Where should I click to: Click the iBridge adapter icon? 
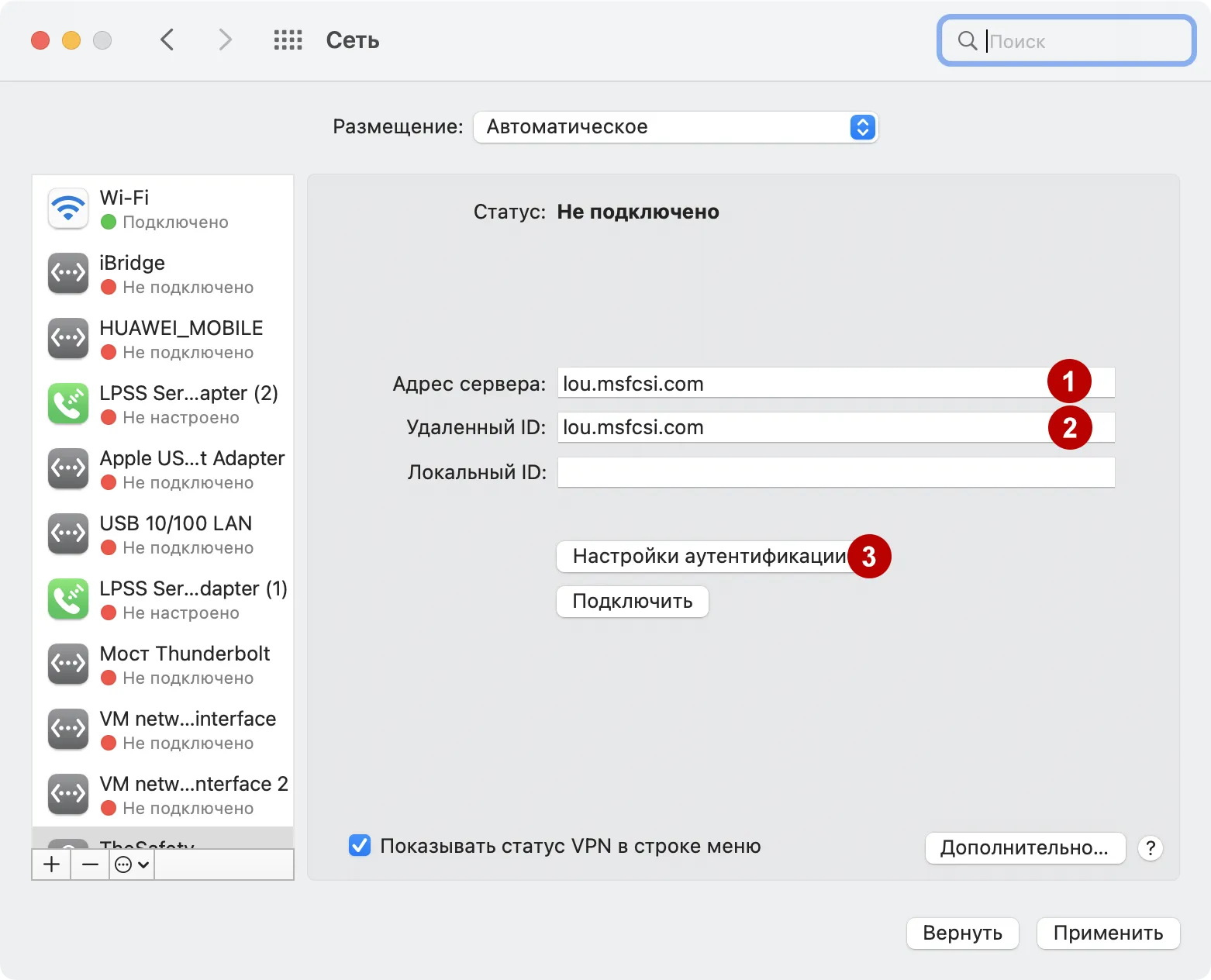pos(67,273)
